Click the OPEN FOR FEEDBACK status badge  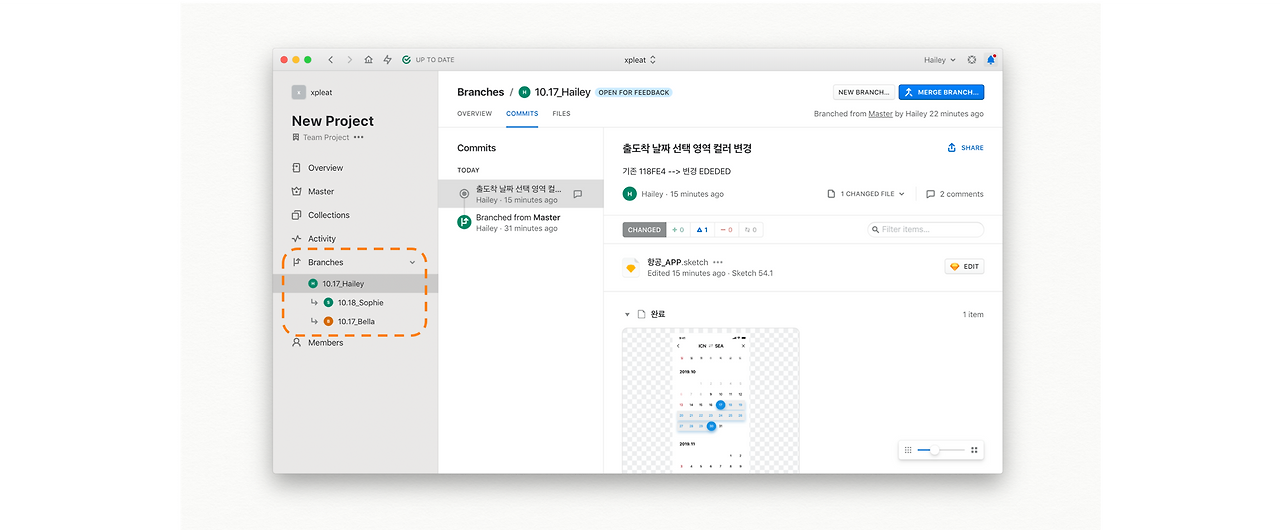coord(634,92)
